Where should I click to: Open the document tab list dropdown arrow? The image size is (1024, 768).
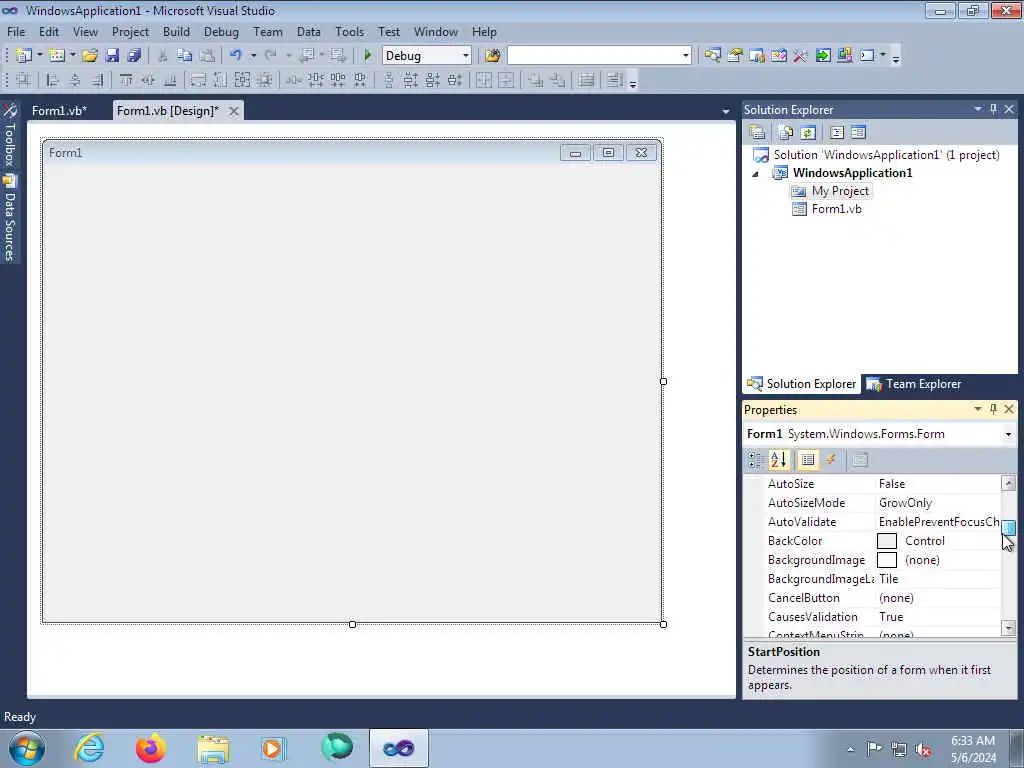726,112
